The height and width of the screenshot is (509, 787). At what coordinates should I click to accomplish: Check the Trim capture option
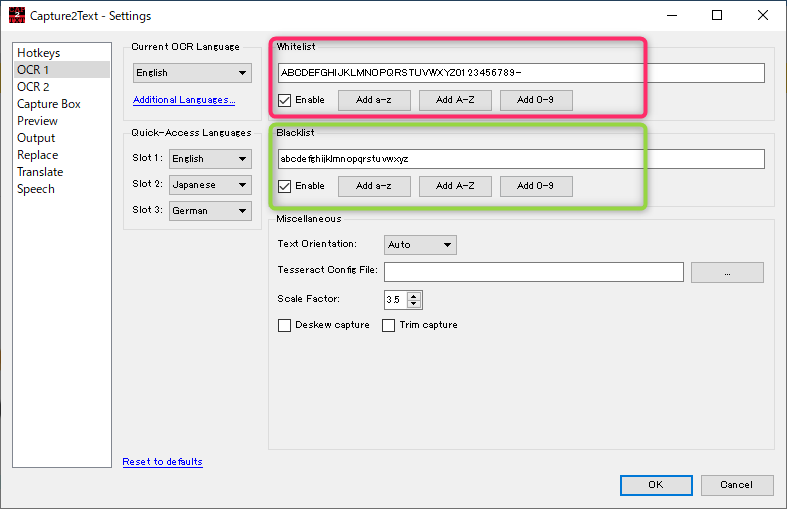click(x=389, y=325)
